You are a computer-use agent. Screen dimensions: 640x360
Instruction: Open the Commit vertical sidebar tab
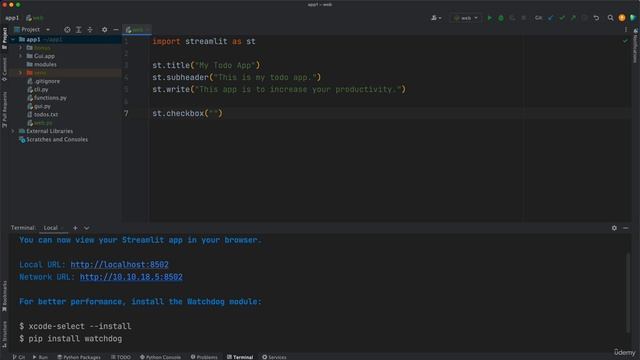4,69
